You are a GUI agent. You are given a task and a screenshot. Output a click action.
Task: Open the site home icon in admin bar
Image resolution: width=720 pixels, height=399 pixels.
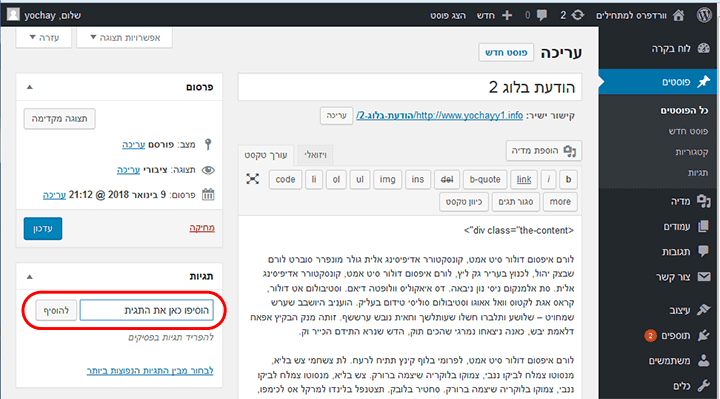tap(678, 15)
